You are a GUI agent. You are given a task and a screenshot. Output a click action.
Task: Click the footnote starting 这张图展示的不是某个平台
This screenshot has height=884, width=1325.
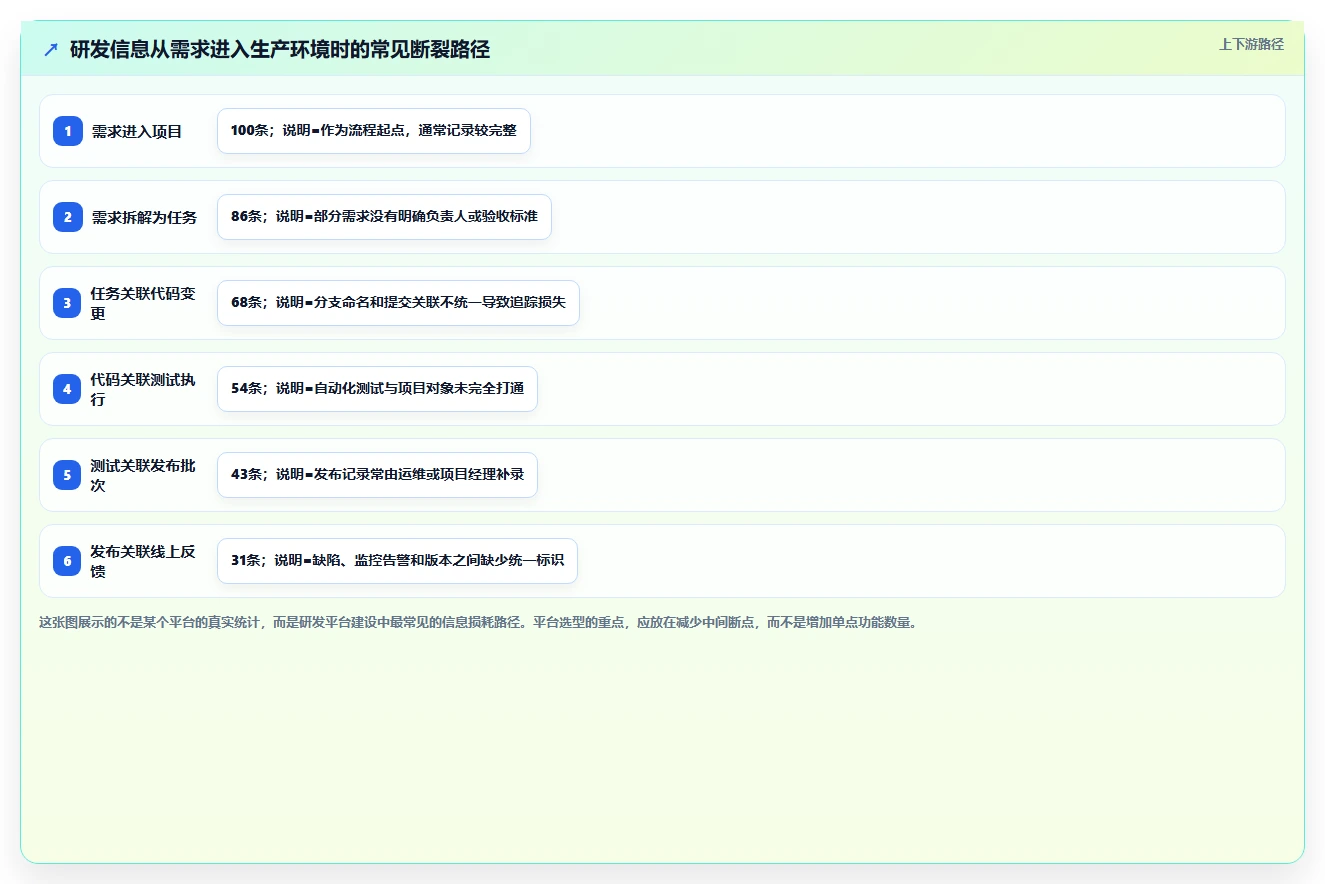pos(478,622)
